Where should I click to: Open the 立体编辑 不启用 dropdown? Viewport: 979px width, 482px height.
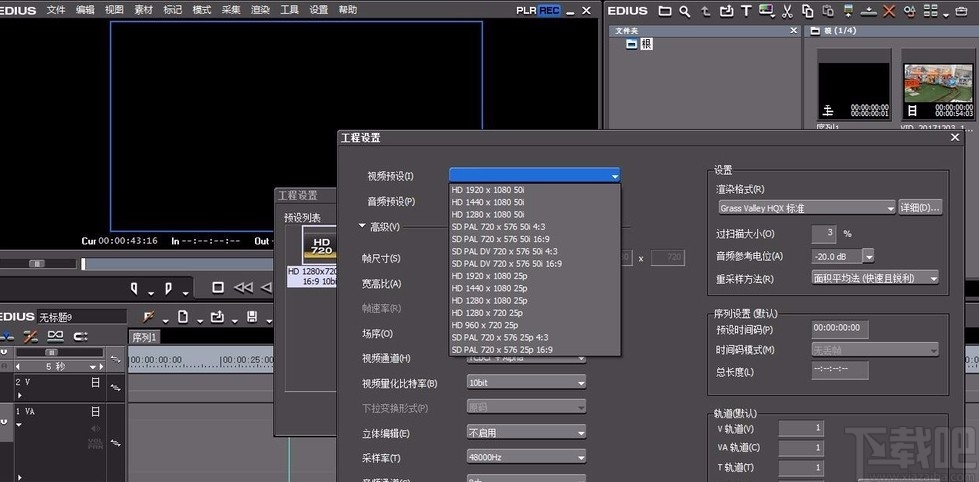pyautogui.click(x=526, y=432)
